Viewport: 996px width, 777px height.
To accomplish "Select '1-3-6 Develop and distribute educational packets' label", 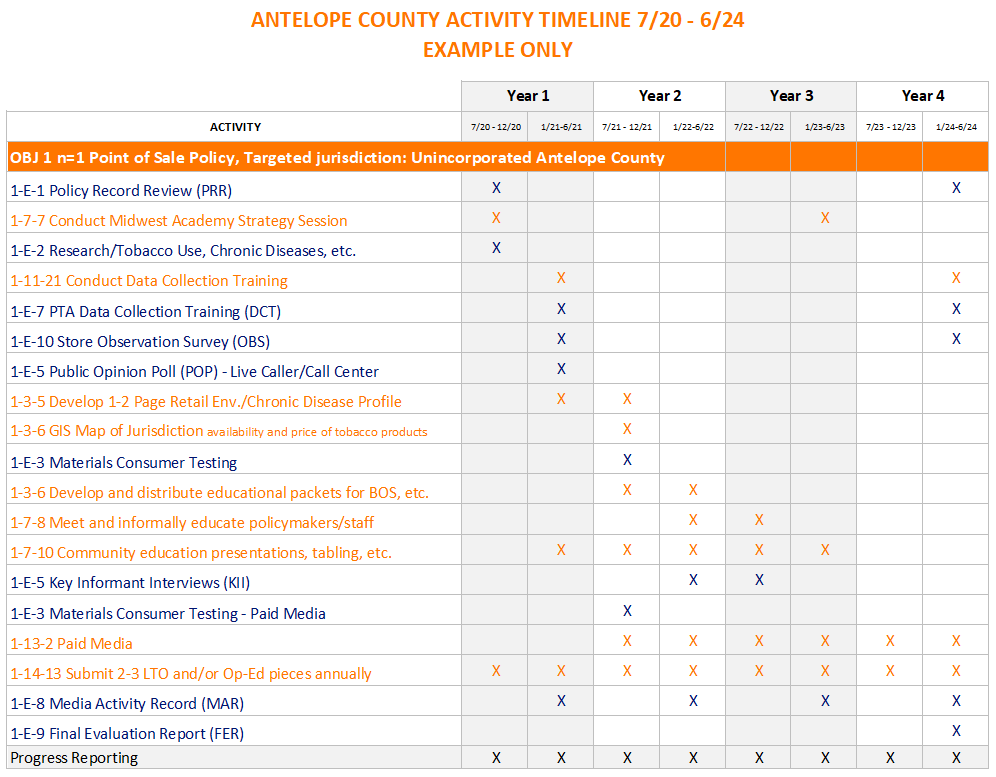I will (219, 492).
